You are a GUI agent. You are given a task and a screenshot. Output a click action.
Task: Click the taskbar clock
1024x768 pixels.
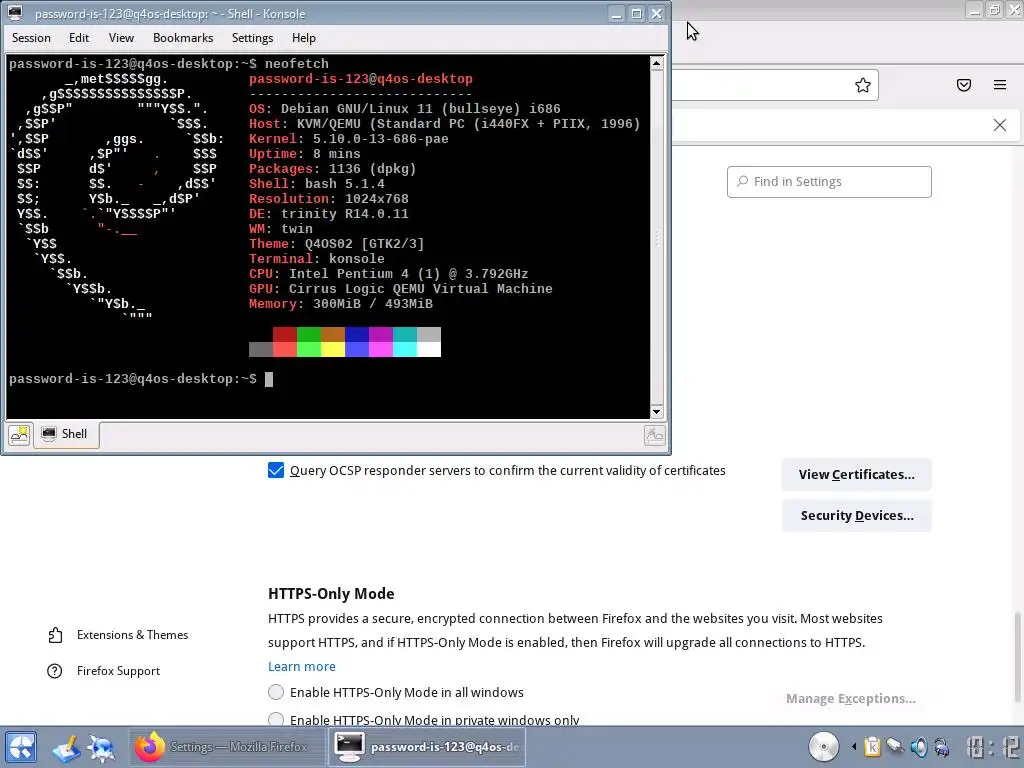(x=993, y=747)
